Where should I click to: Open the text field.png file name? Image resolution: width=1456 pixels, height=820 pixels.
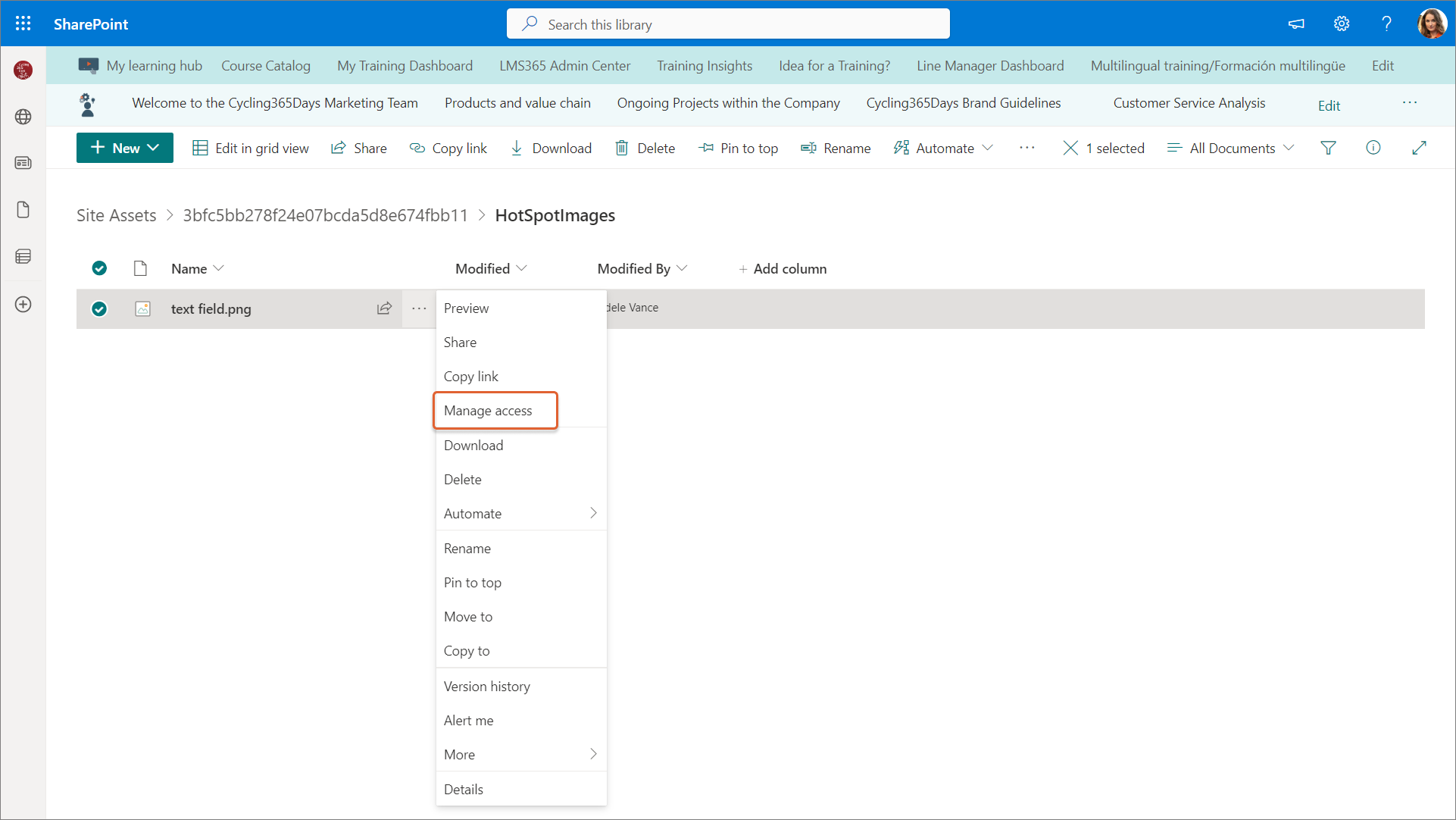pos(211,308)
